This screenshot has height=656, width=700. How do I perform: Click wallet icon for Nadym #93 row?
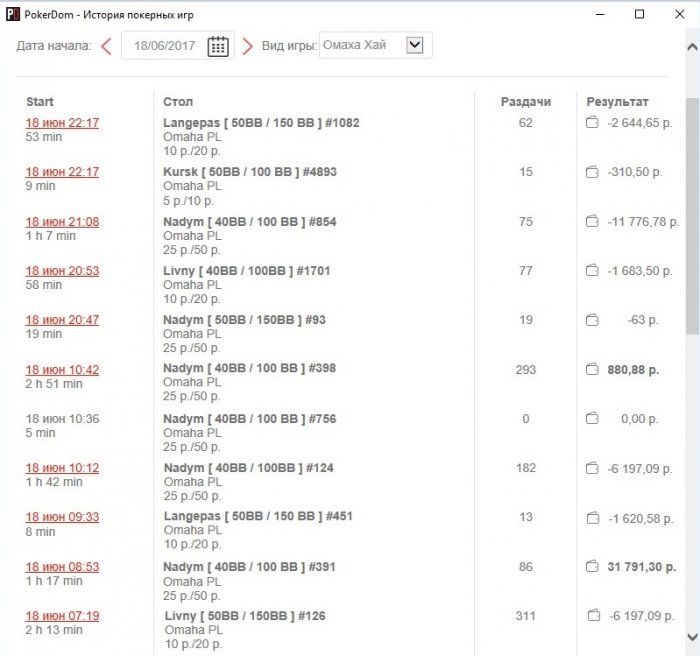(x=592, y=320)
